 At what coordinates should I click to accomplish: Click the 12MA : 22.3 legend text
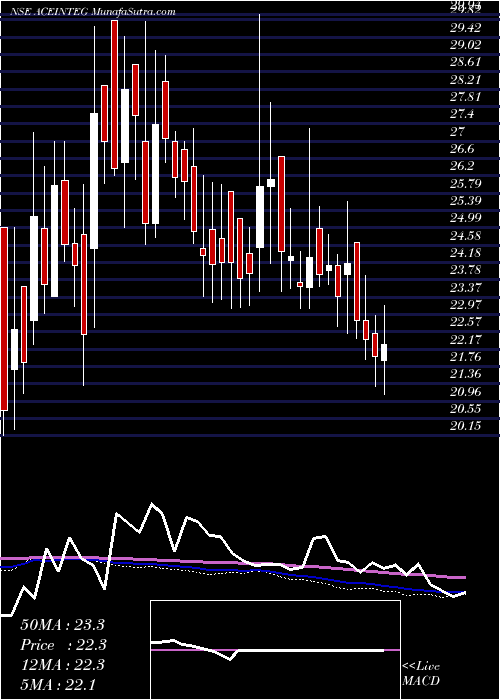click(x=62, y=664)
